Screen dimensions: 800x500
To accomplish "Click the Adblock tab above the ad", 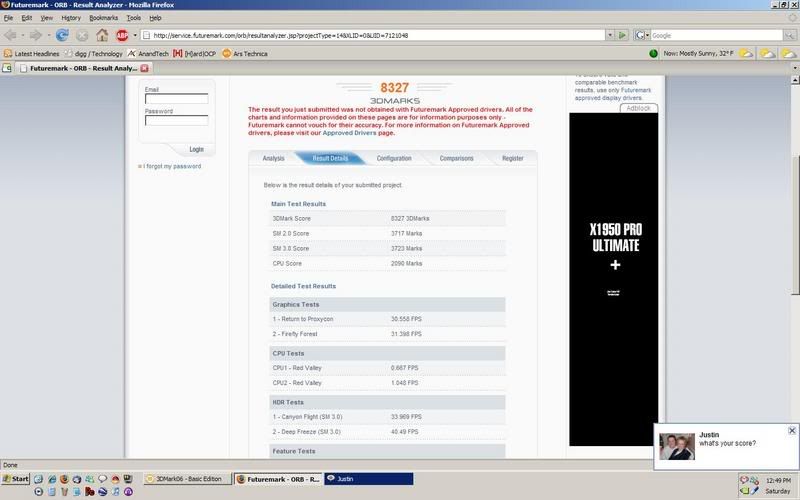I will (638, 108).
